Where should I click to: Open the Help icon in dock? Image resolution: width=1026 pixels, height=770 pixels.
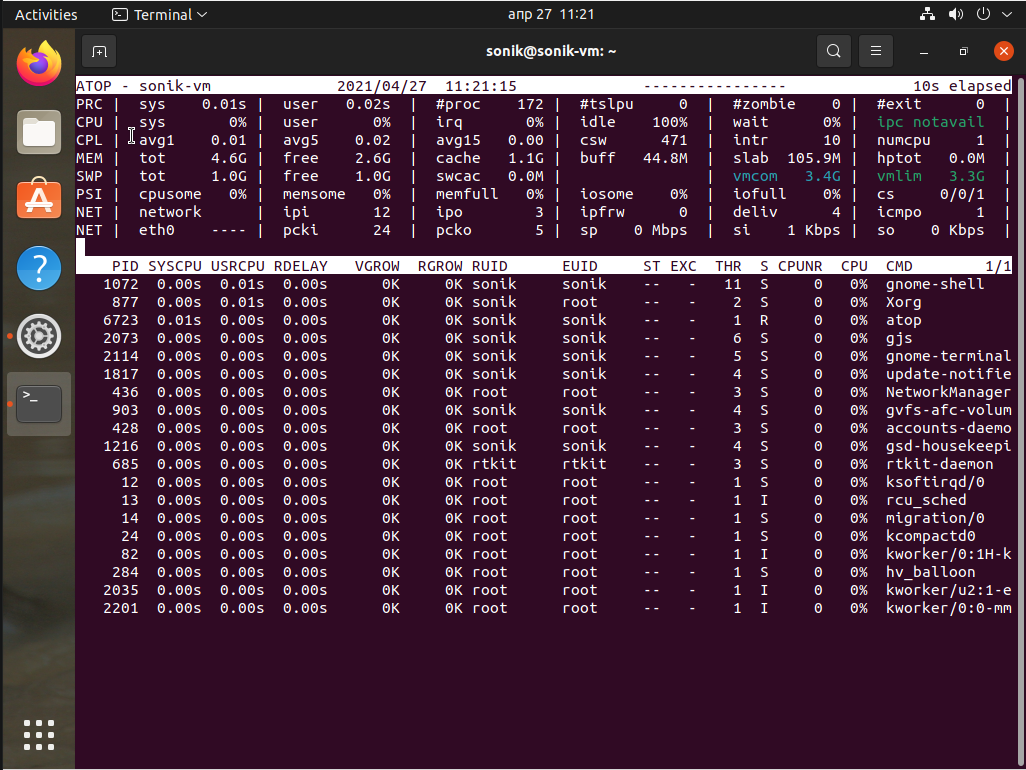point(39,268)
